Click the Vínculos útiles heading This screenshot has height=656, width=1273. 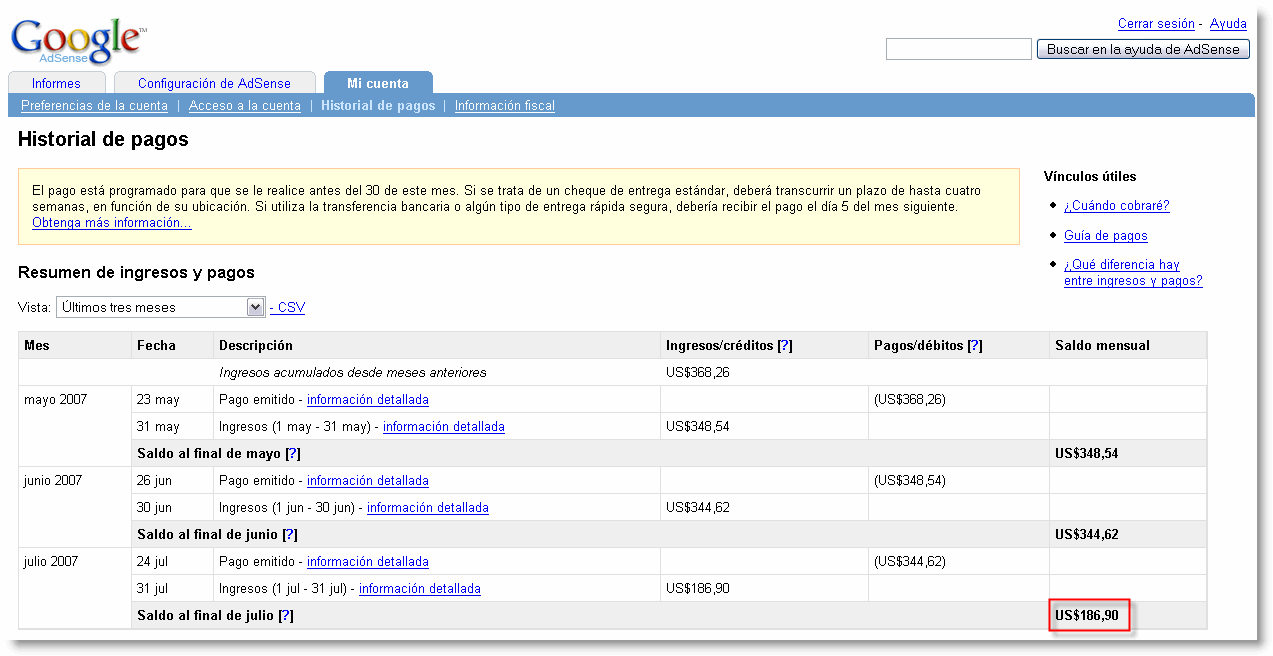(1090, 177)
